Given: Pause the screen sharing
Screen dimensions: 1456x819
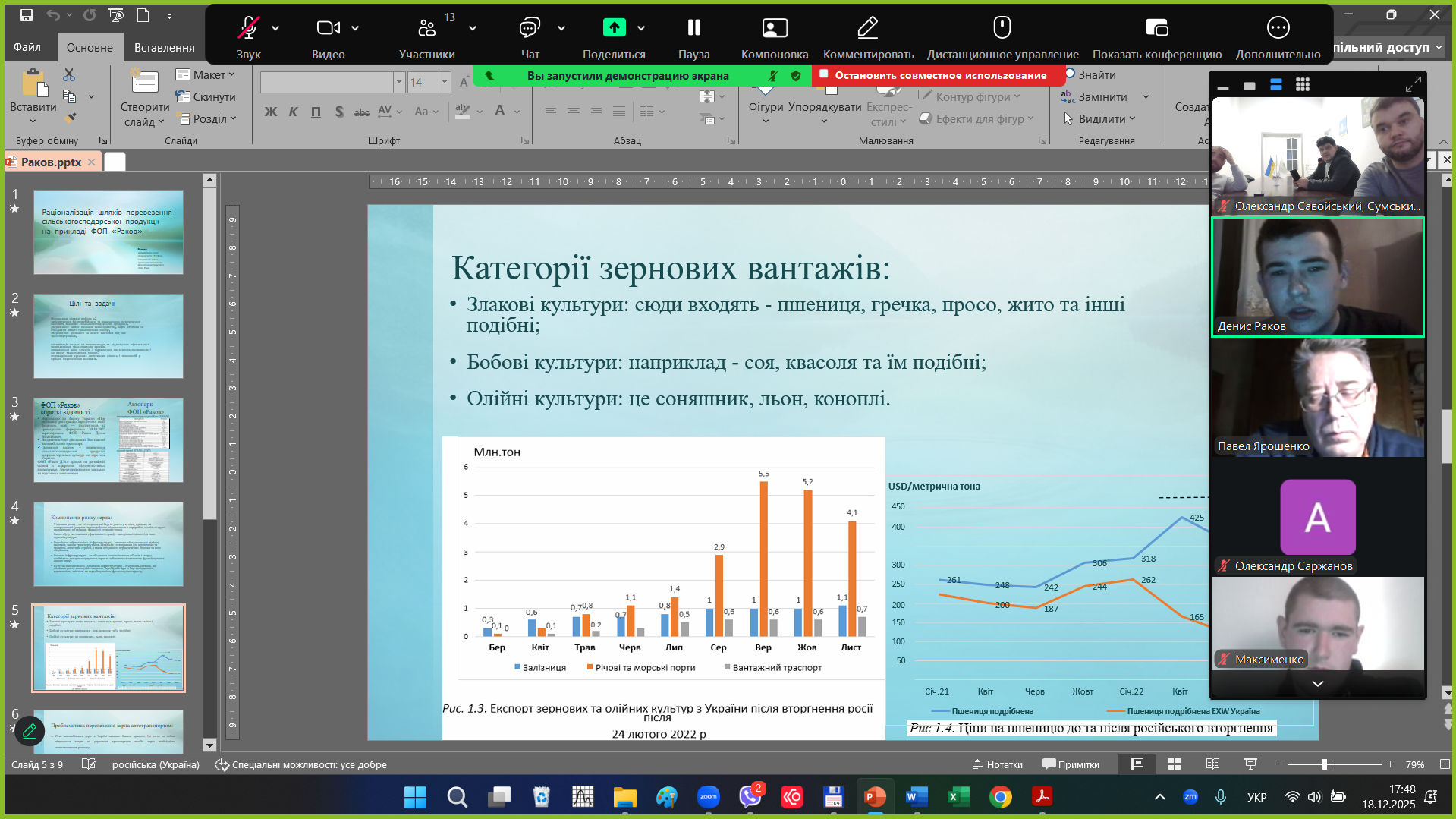Looking at the screenshot, I should [x=693, y=29].
